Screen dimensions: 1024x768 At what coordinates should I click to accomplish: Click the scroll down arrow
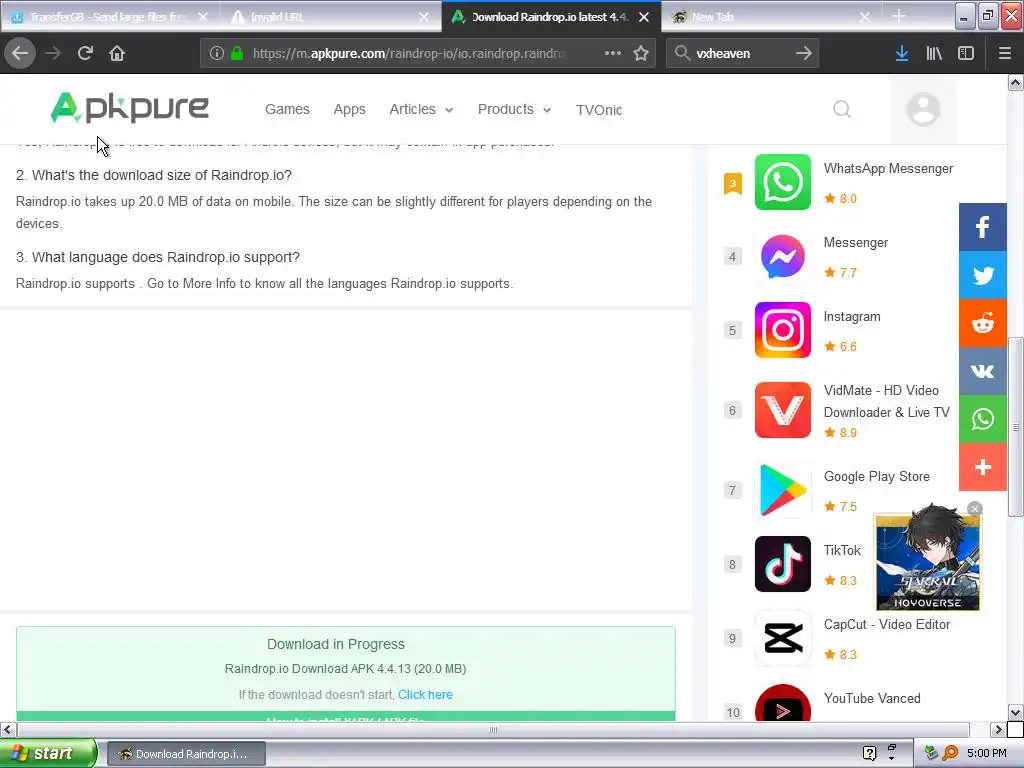point(1016,712)
